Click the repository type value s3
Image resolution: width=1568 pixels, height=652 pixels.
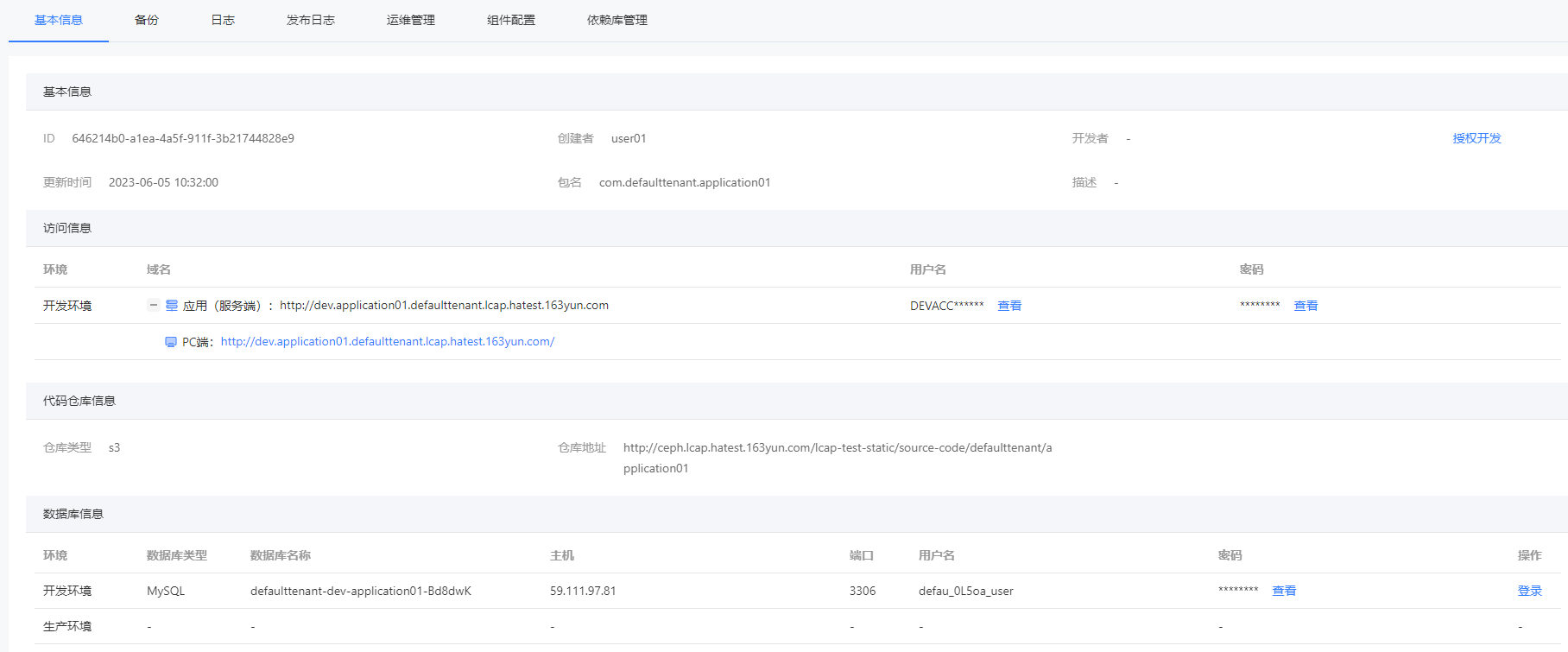click(114, 447)
